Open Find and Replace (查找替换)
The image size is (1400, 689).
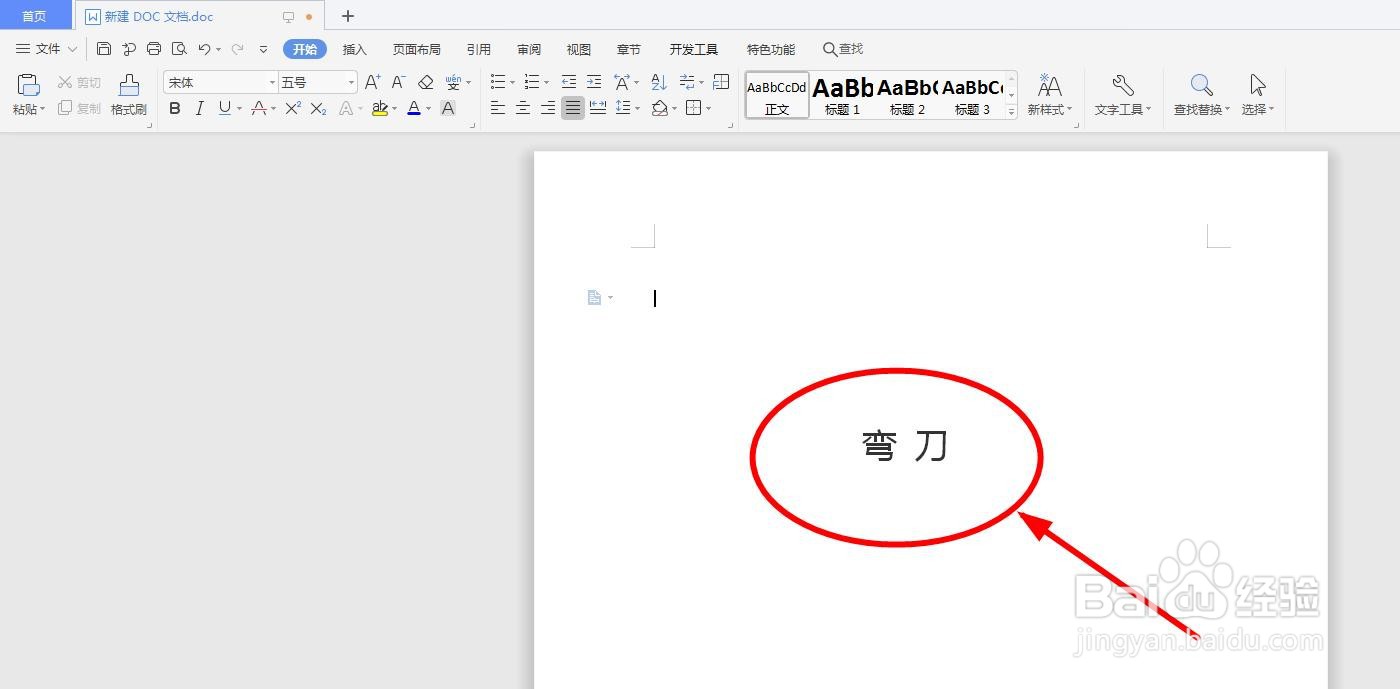point(1200,95)
